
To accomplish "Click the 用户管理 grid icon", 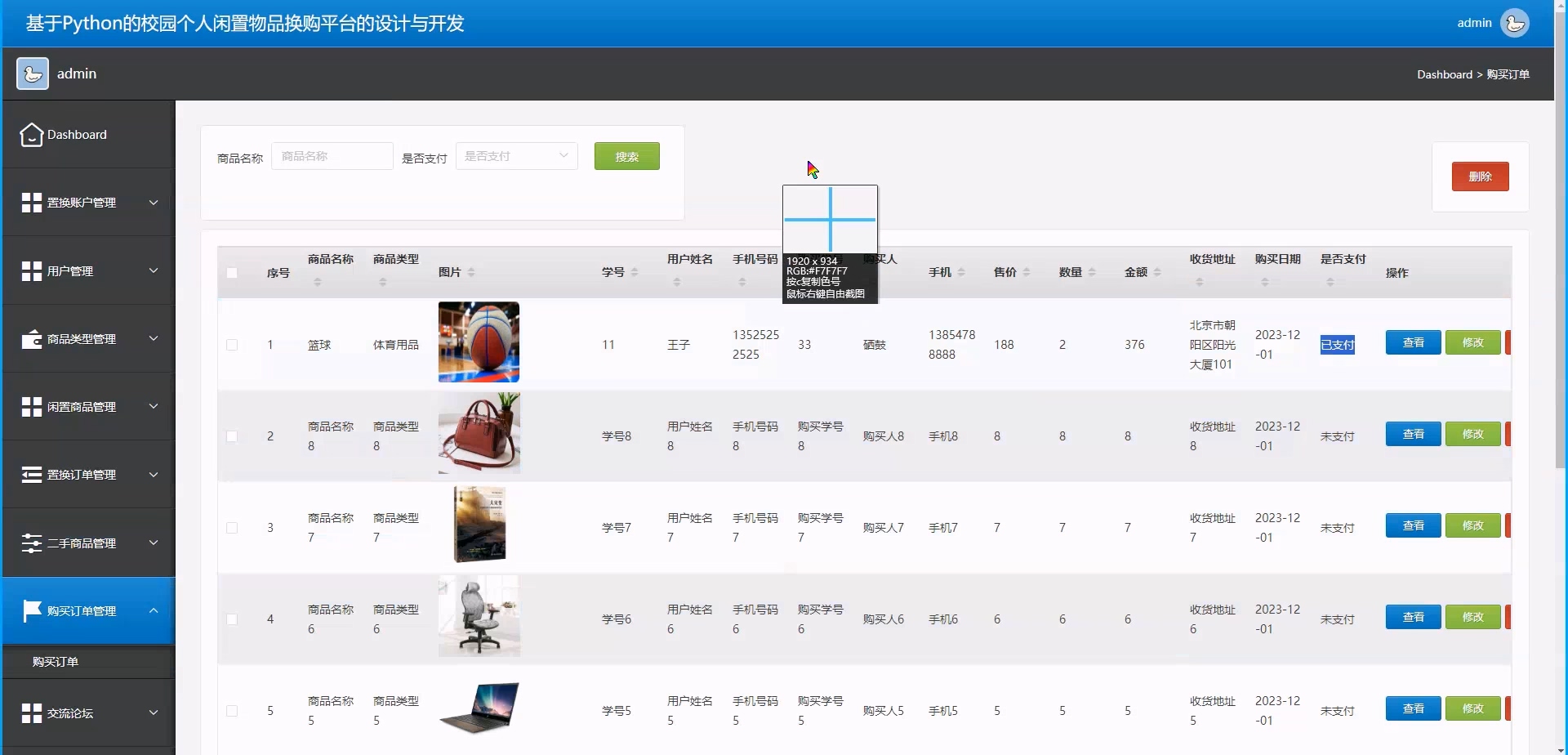I will 31,271.
